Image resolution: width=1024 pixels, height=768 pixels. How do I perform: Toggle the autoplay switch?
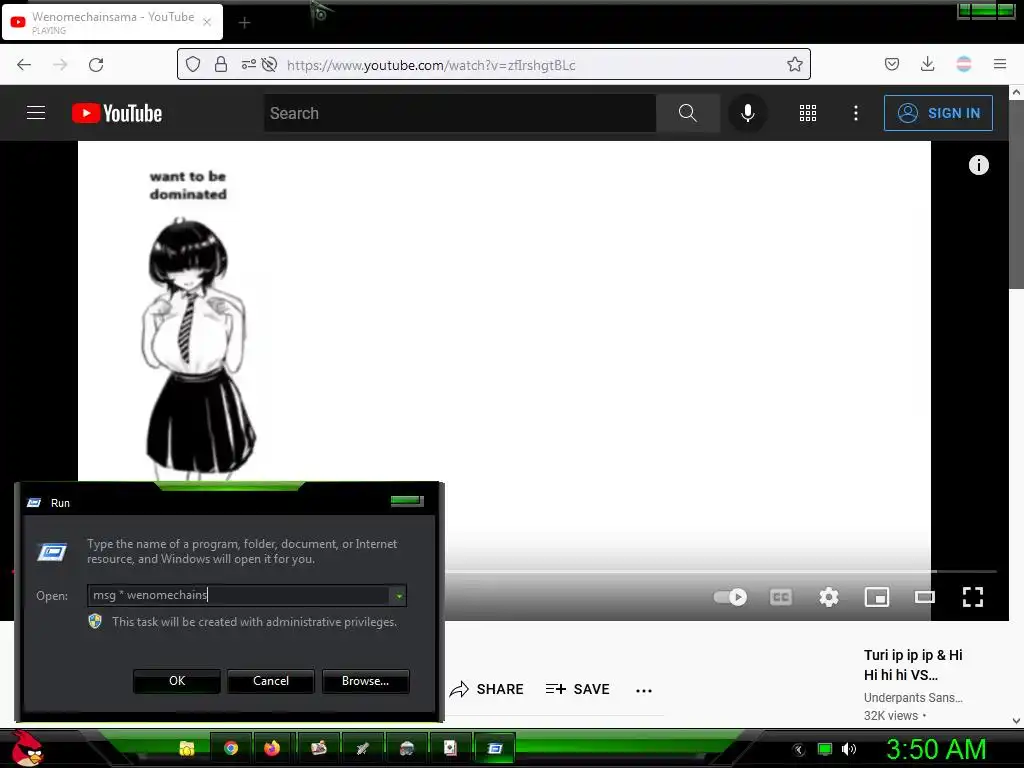point(730,597)
